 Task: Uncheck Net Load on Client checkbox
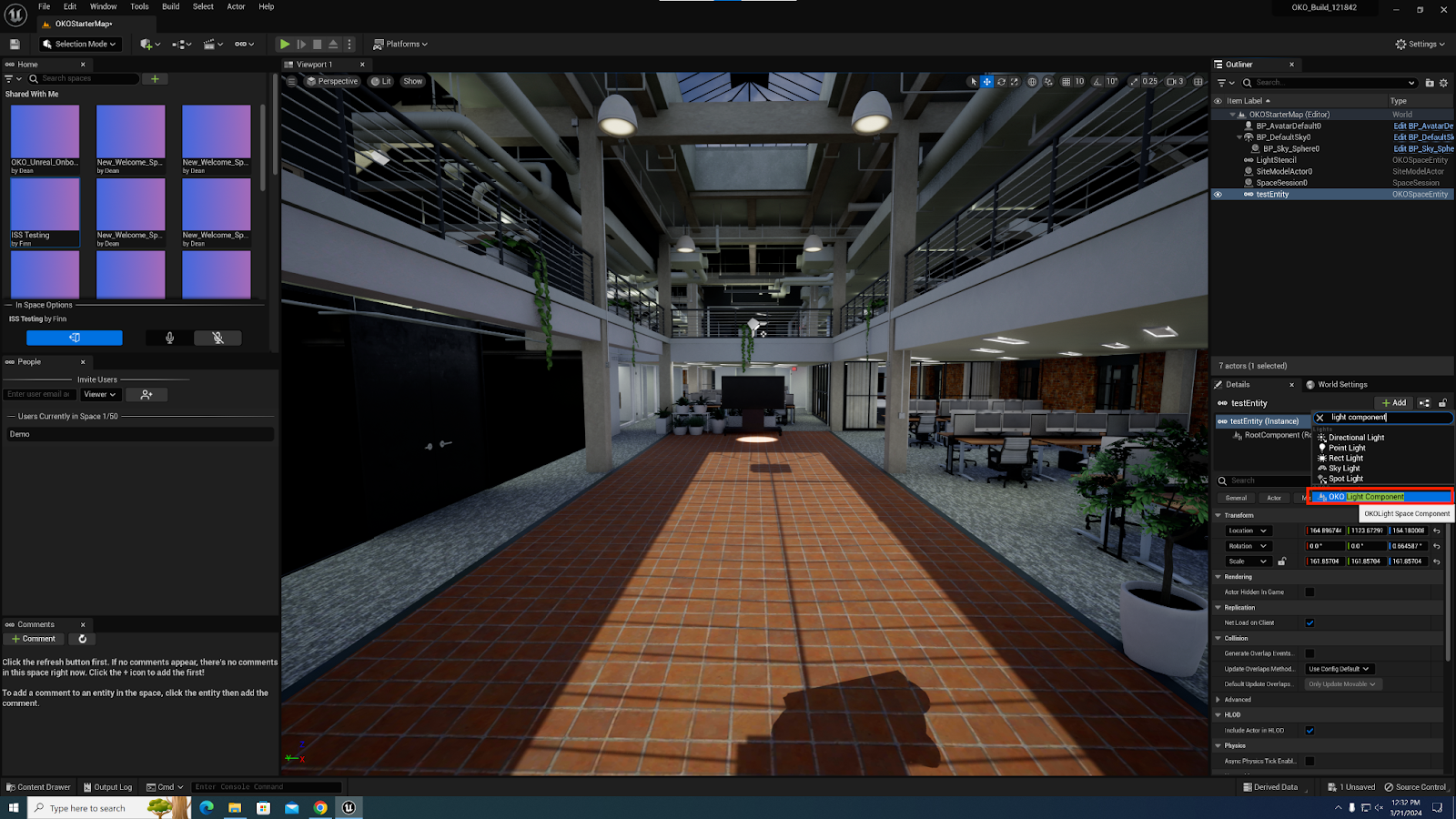(x=1309, y=623)
